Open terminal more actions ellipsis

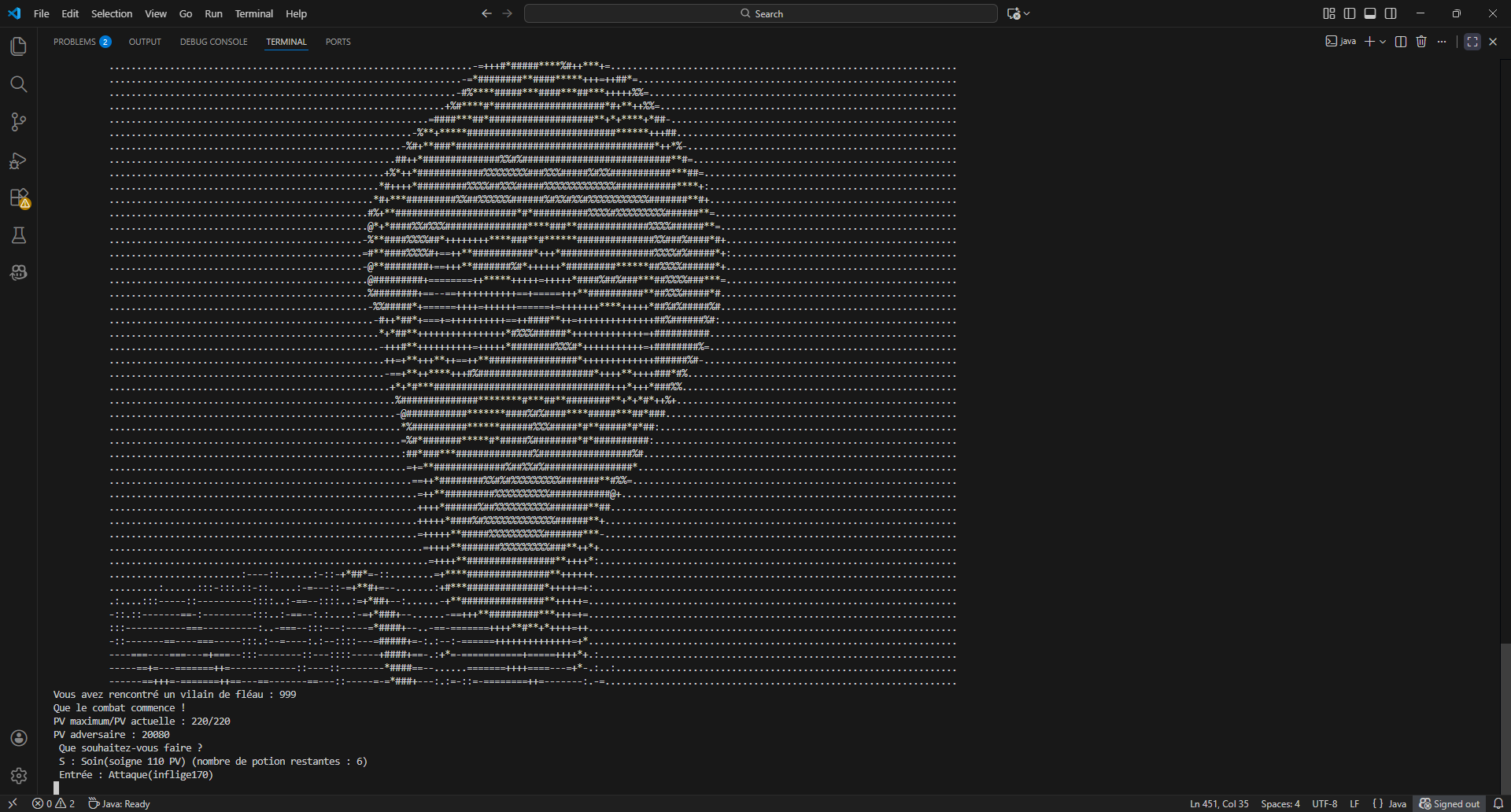pos(1442,42)
